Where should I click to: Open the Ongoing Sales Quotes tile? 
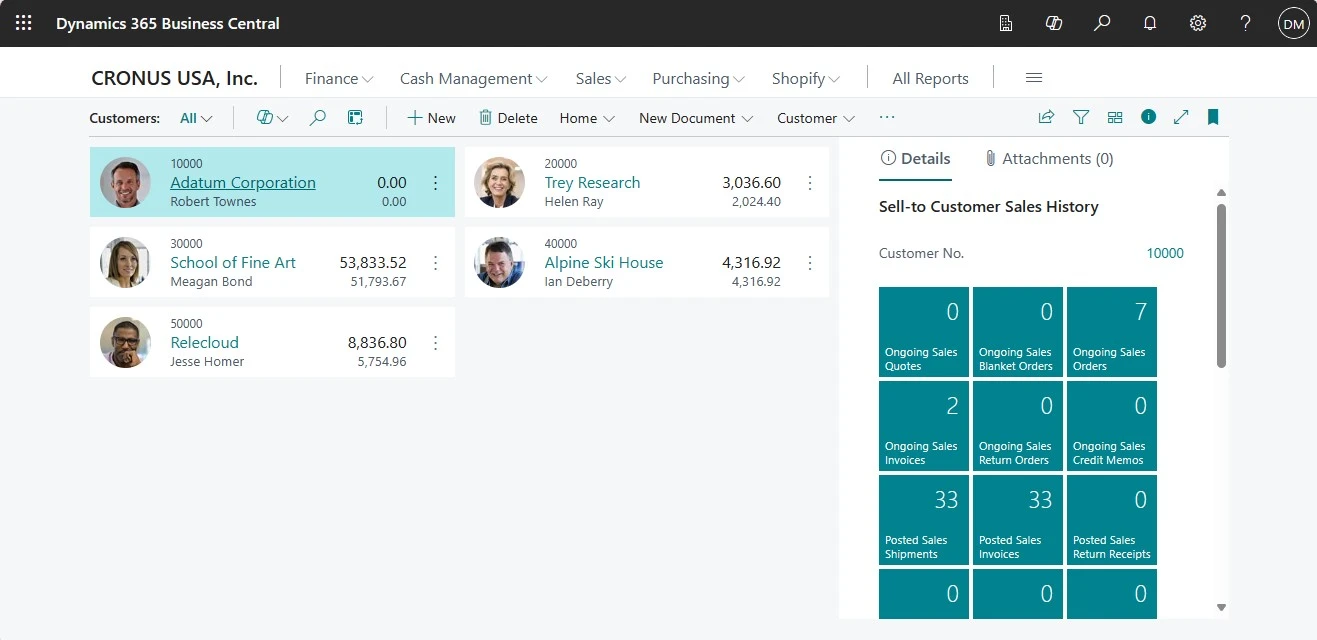pos(924,332)
